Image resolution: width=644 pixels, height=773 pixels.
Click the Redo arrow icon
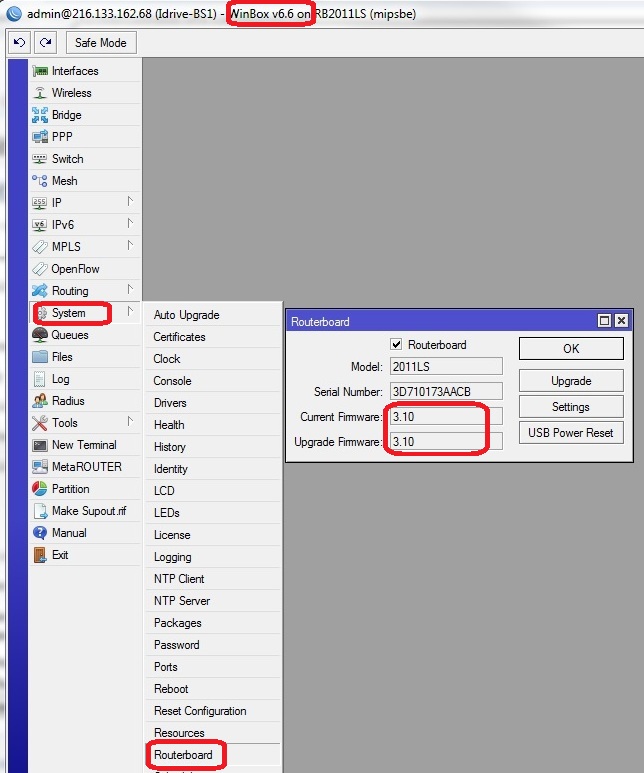[x=46, y=42]
